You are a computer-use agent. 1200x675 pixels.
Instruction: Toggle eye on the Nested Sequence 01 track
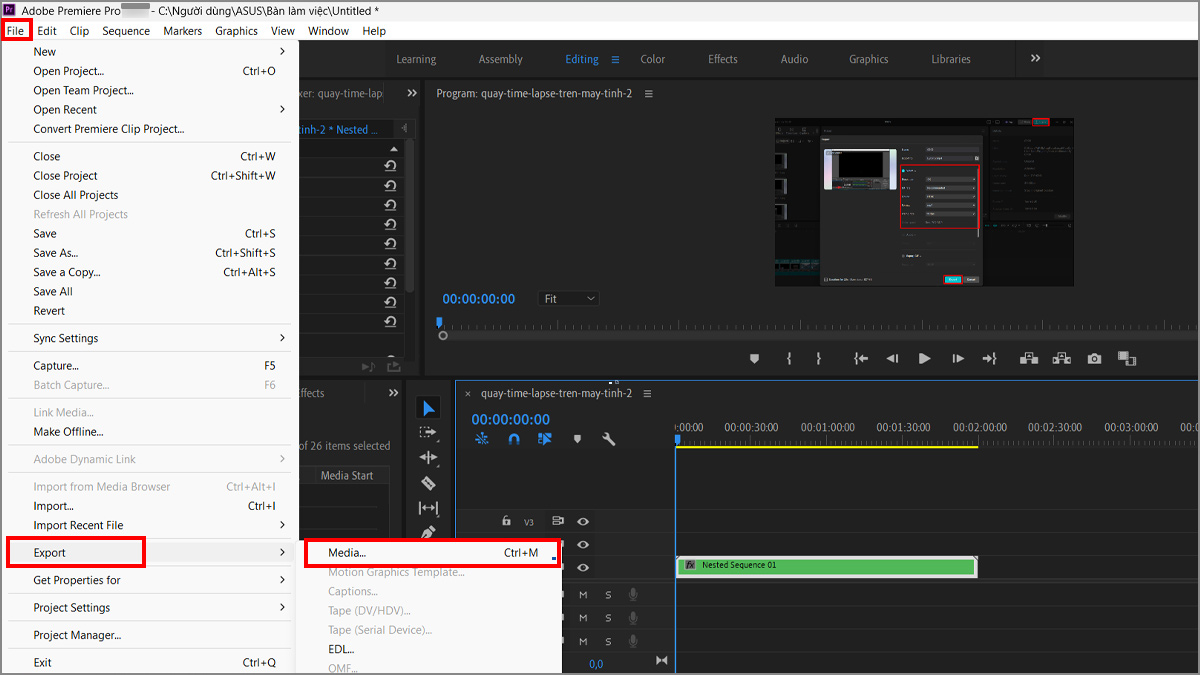[582, 568]
